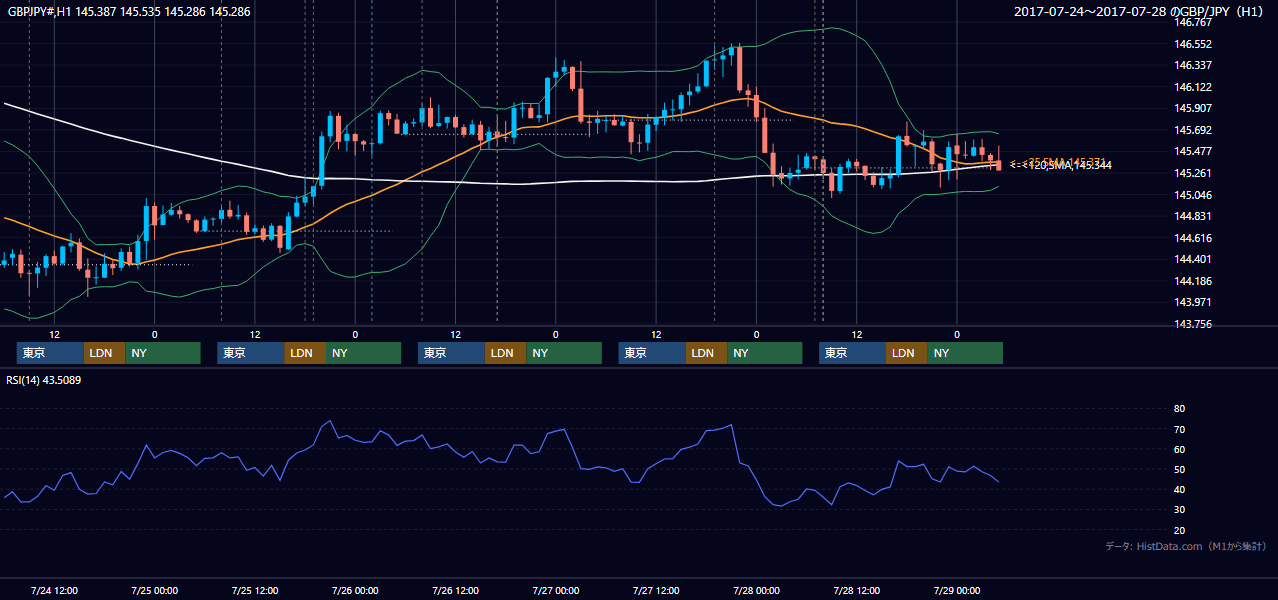
Task: Click the RSI(14) 43.5089 indicator label
Action: [x=44, y=380]
